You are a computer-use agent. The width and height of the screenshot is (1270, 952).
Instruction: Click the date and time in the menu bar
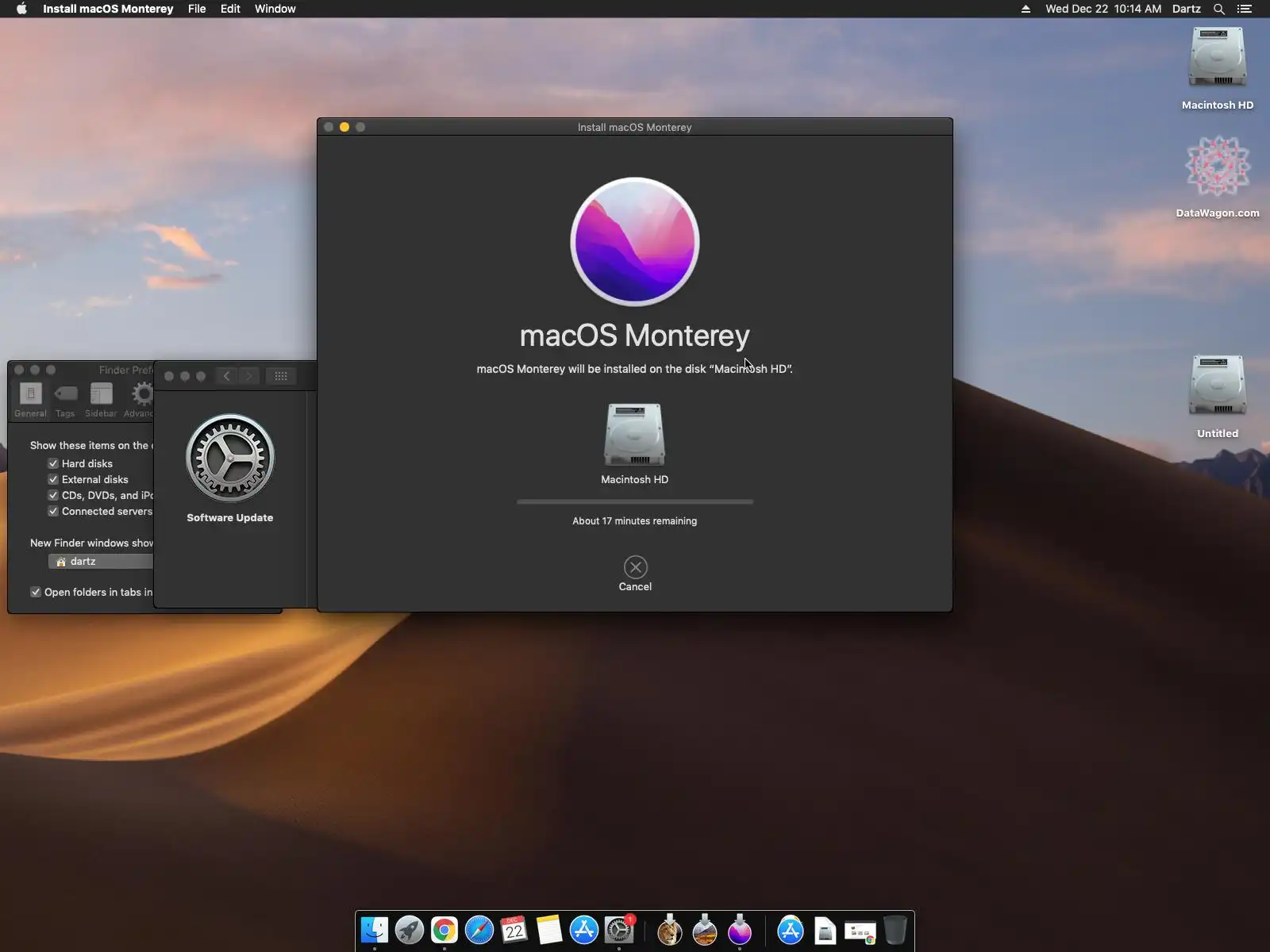1103,9
